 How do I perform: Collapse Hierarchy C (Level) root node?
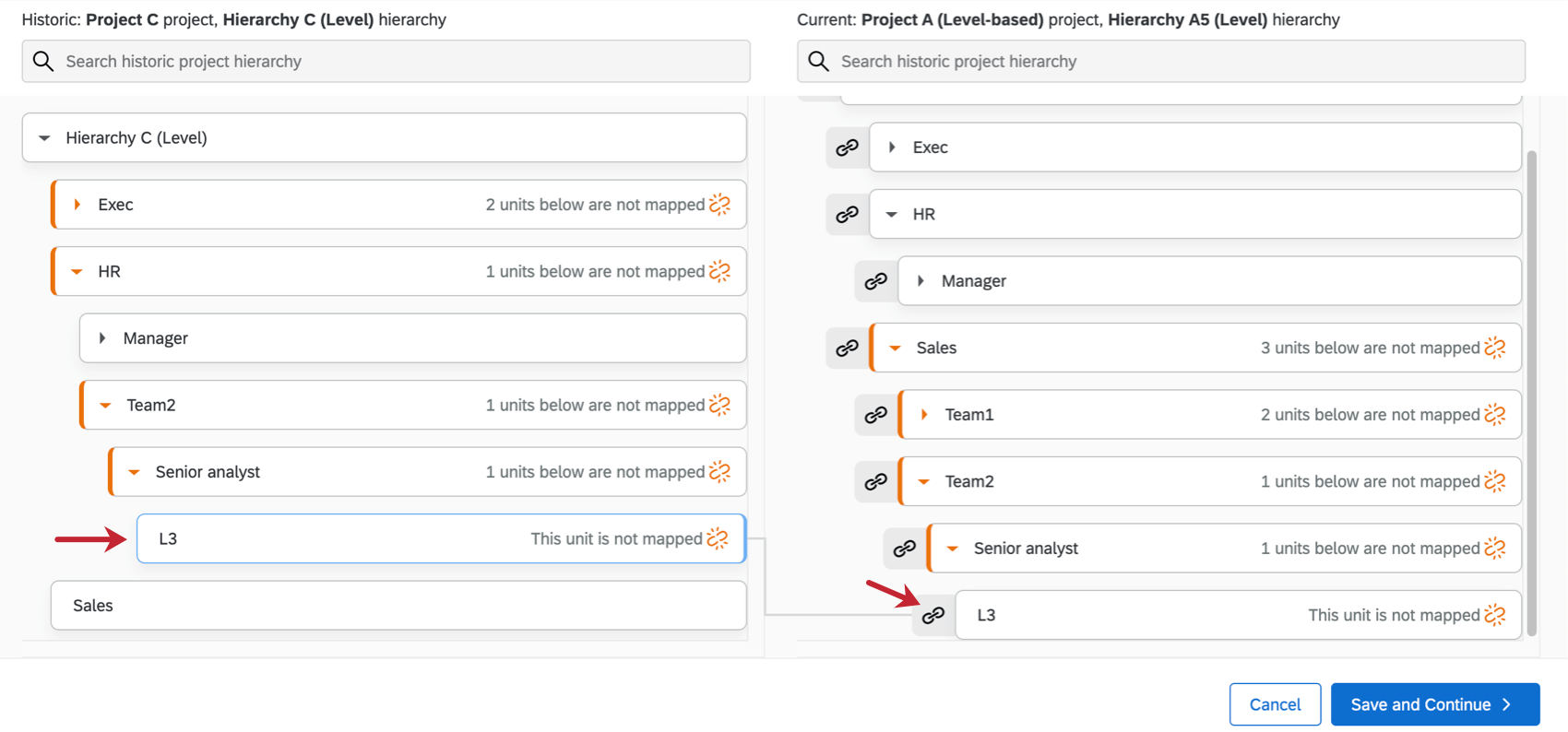pos(44,138)
